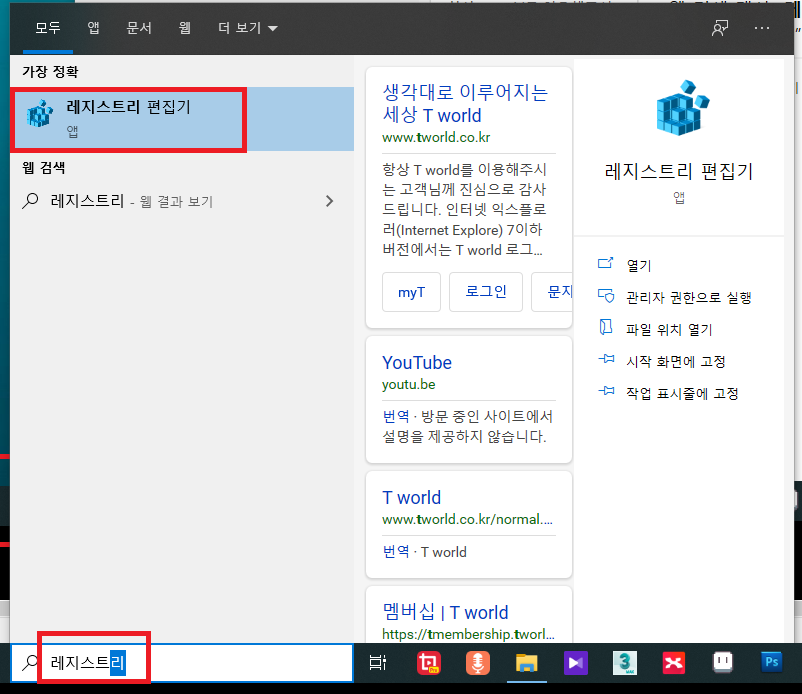Click the pin icon beside 작업 표시줄에 고정
The height and width of the screenshot is (694, 802).
606,391
